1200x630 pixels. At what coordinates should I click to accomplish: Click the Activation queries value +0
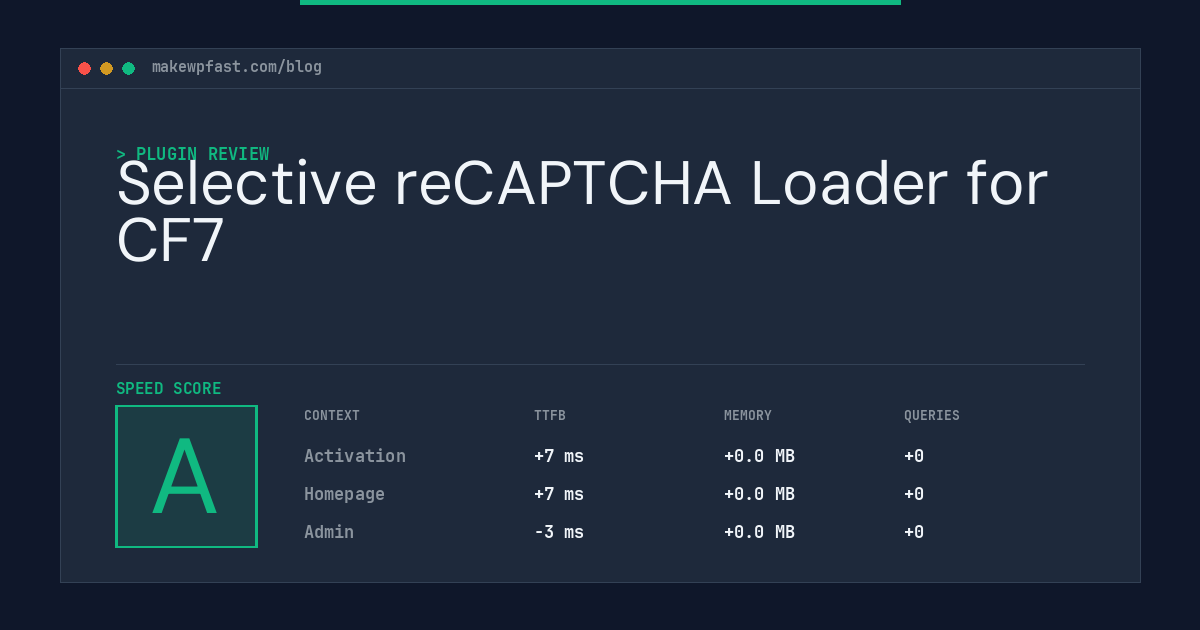tap(914, 456)
